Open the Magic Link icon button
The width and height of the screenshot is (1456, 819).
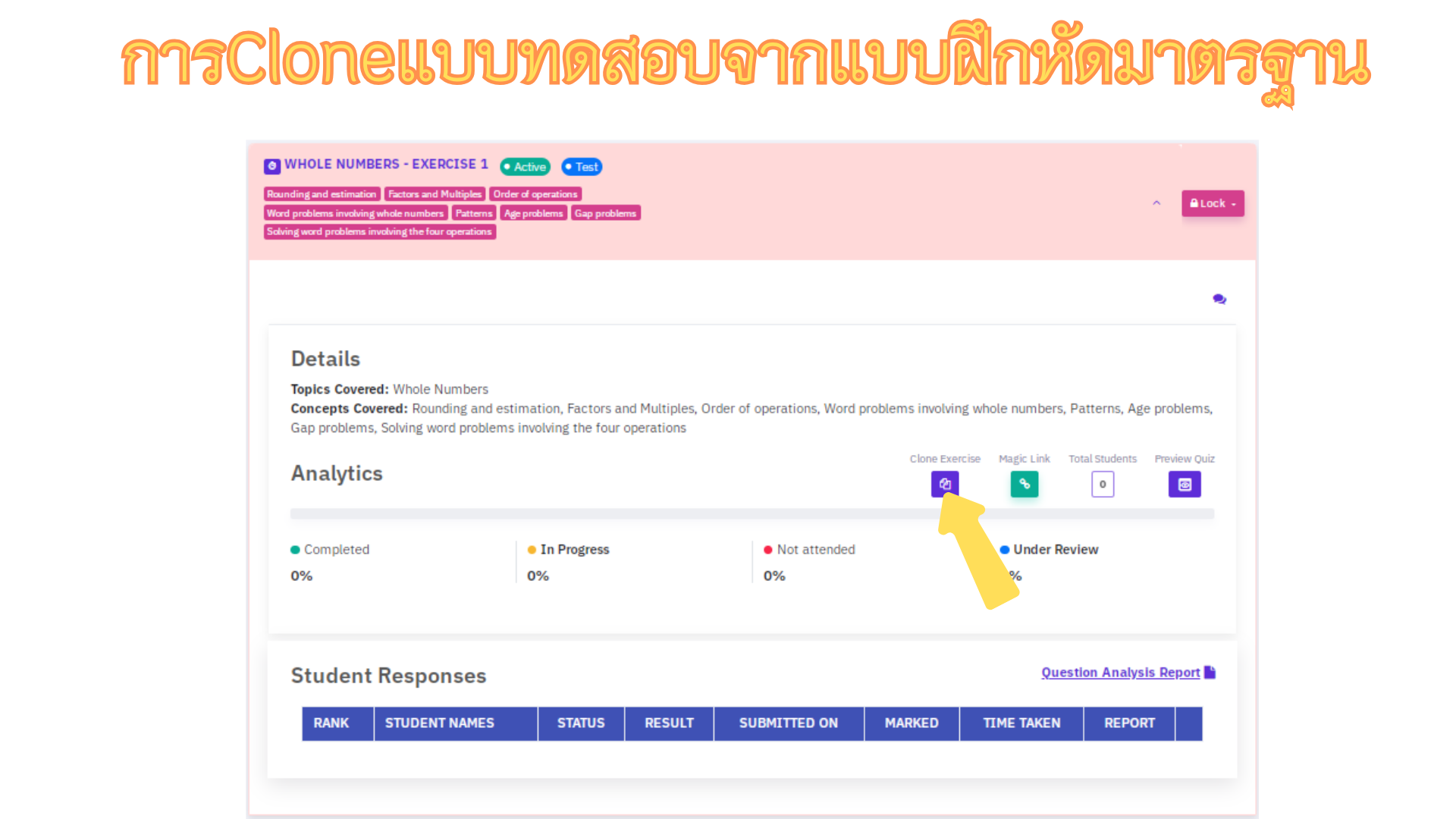pyautogui.click(x=1024, y=484)
